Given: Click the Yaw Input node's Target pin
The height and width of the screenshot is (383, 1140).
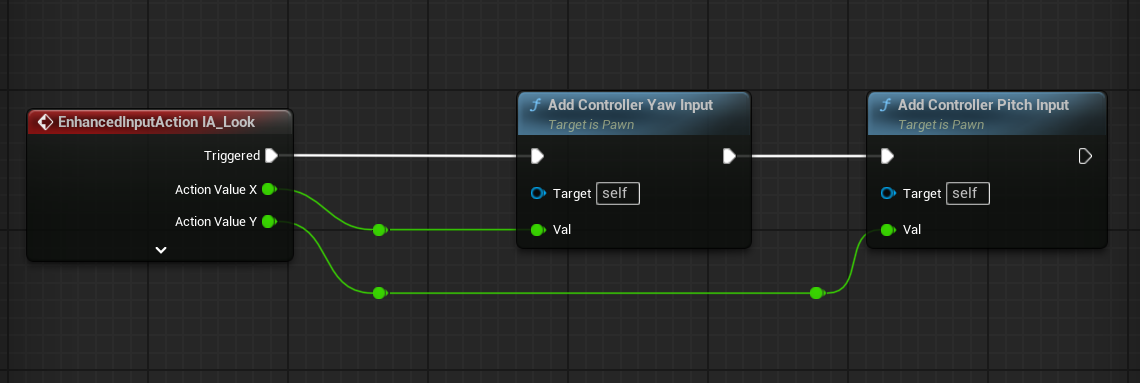Looking at the screenshot, I should [538, 193].
